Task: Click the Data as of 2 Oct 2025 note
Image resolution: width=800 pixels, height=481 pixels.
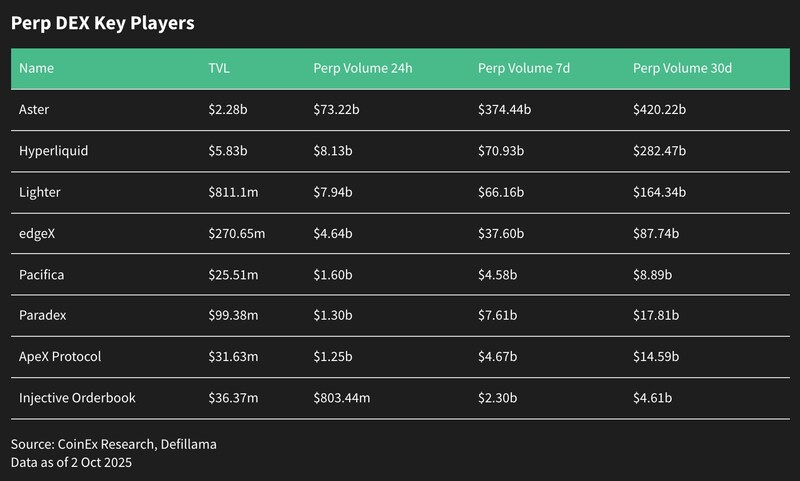Action: (71, 462)
